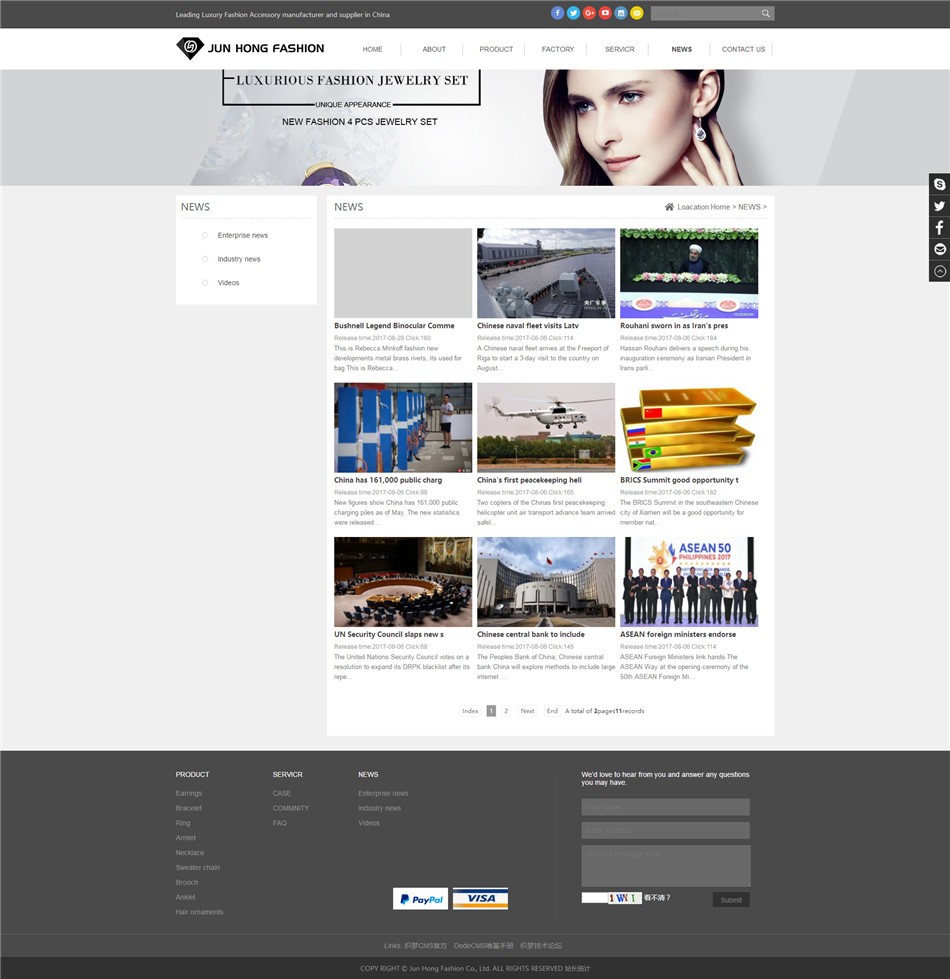The image size is (950, 979).
Task: Open Skype from the right sidebar
Action: (939, 184)
